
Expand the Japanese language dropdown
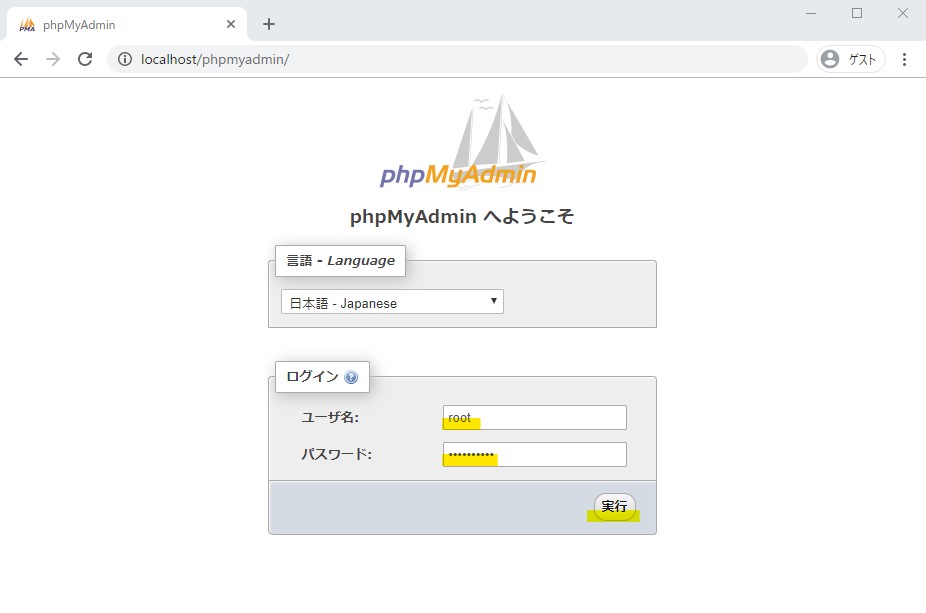(392, 302)
